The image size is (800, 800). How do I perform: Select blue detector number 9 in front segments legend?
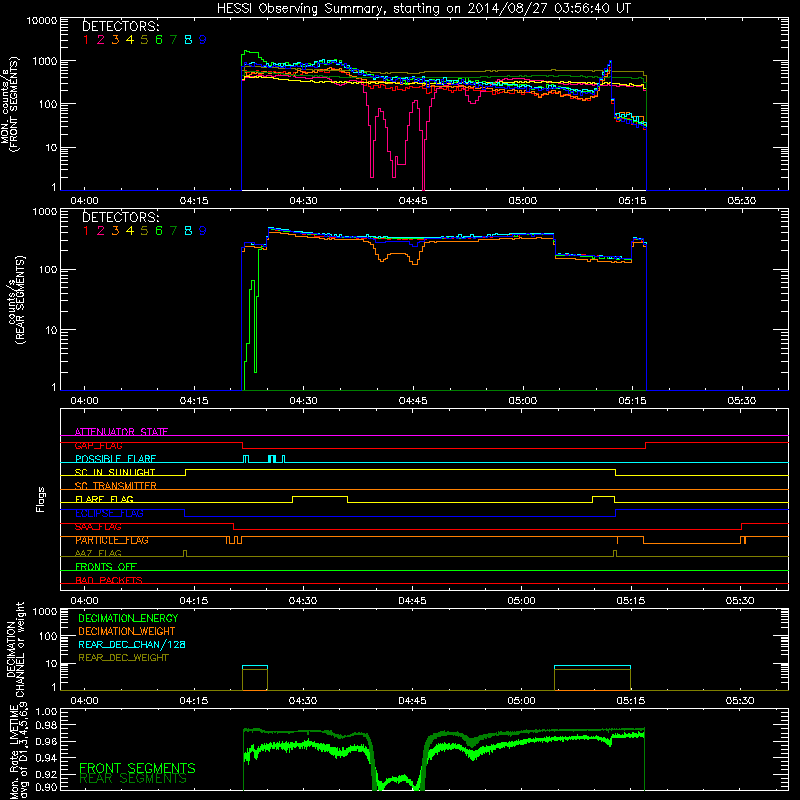(203, 40)
